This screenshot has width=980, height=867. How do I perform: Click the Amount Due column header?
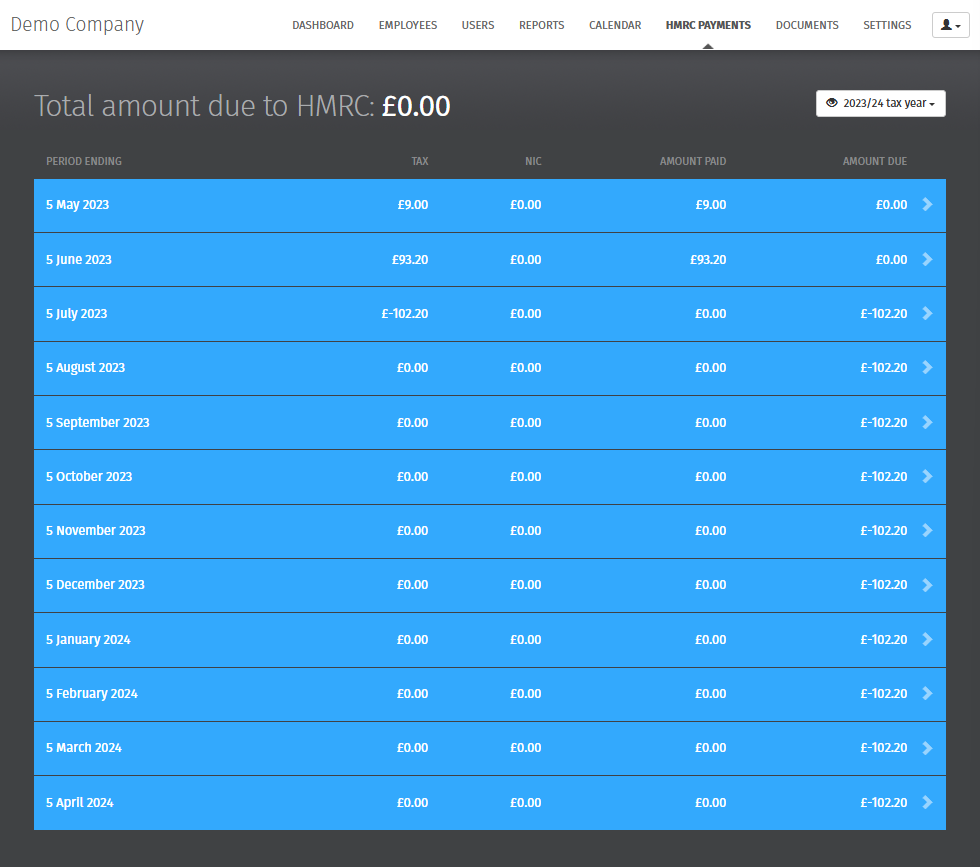[x=875, y=161]
